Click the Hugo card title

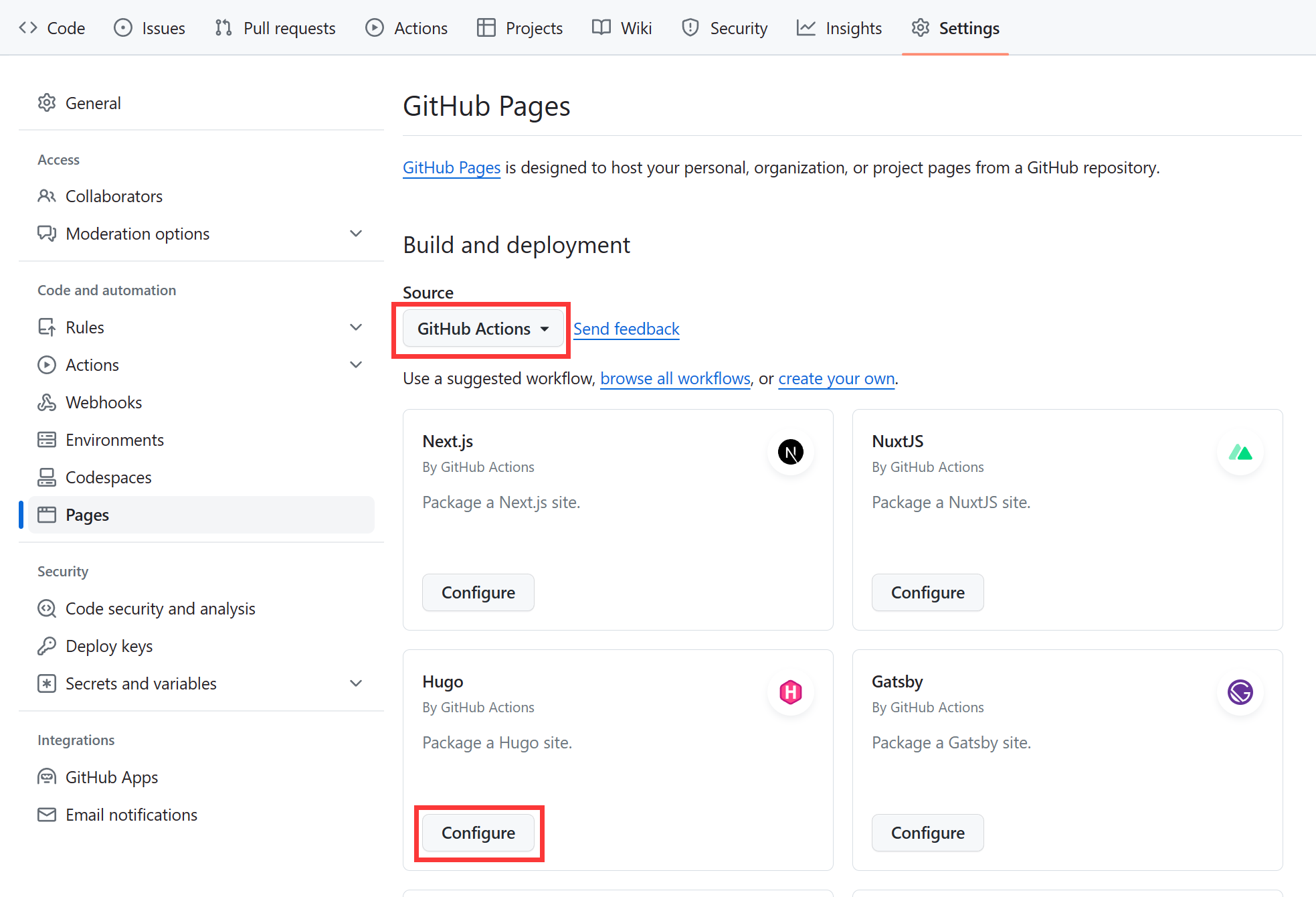pyautogui.click(x=443, y=681)
